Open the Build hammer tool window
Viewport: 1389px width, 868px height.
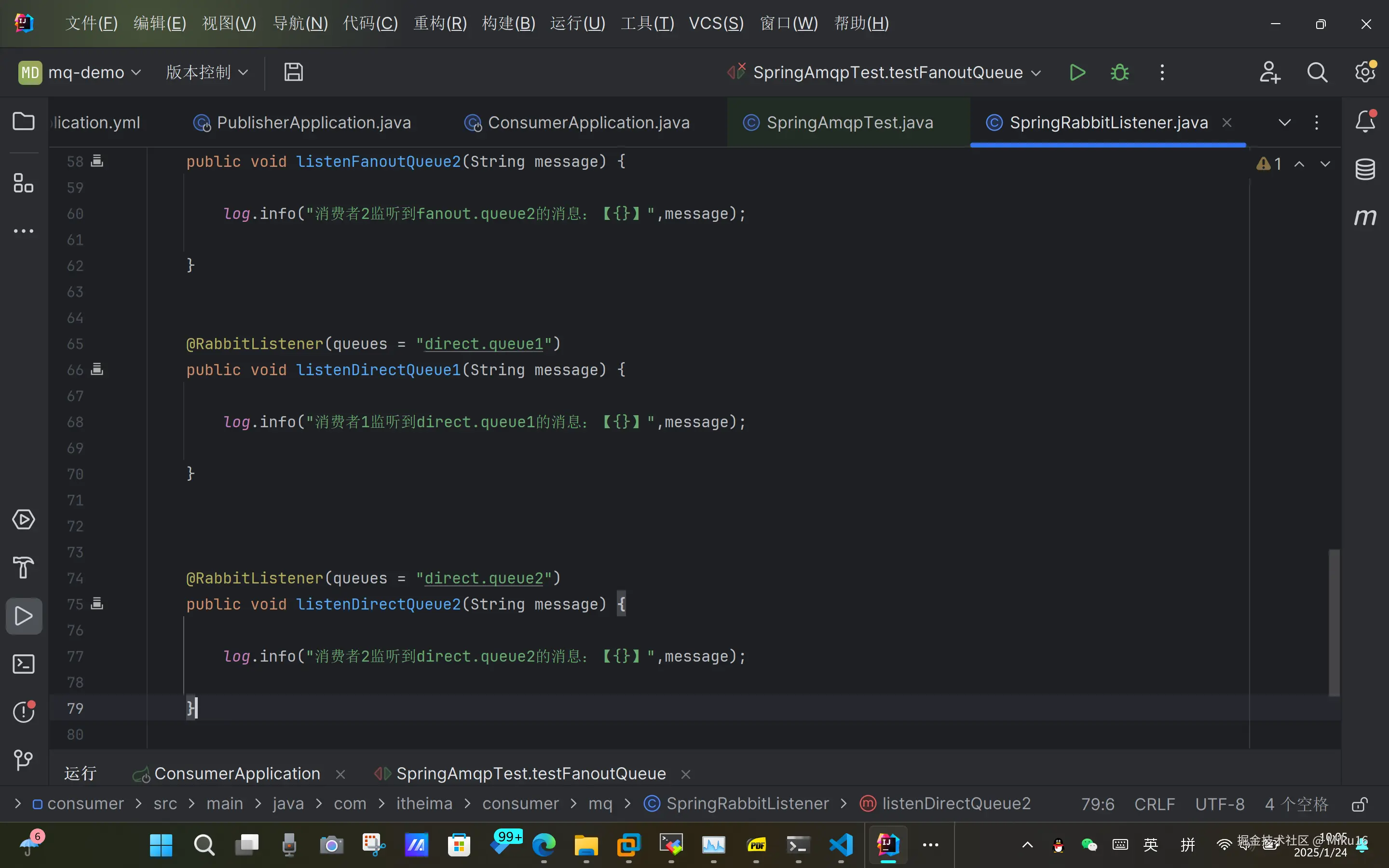click(x=24, y=568)
